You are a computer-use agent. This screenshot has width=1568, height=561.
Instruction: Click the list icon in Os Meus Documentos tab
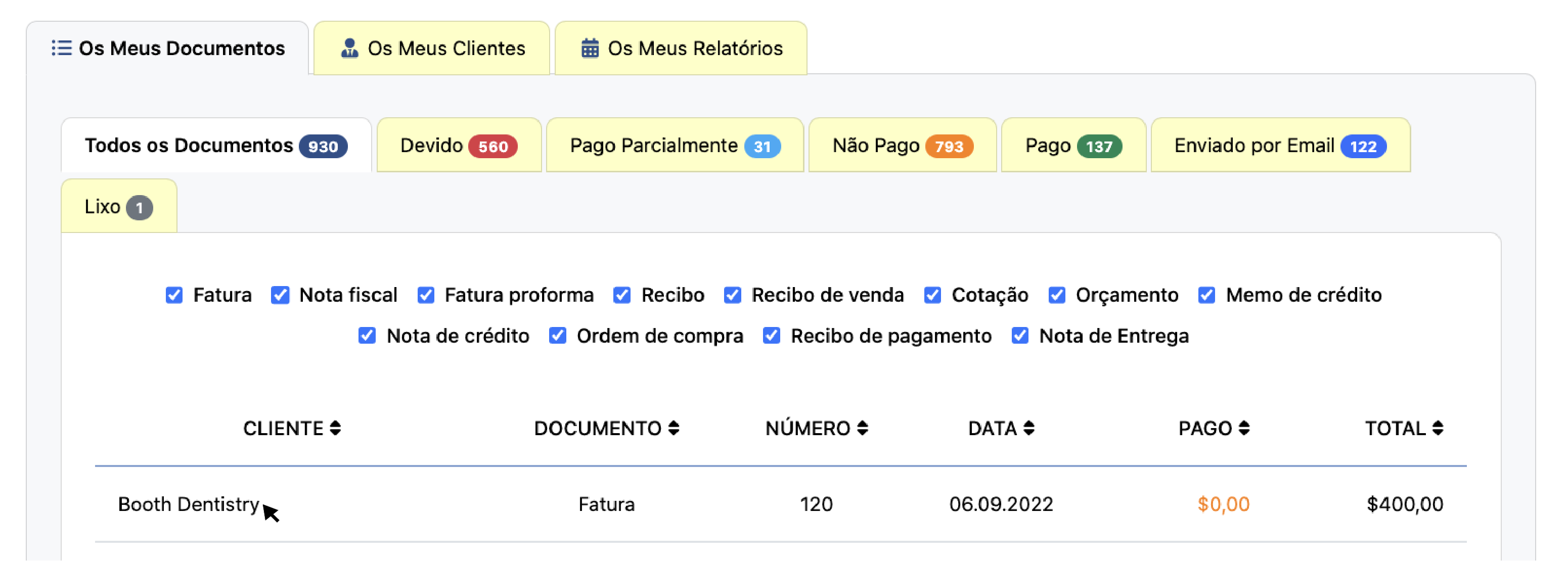click(x=62, y=48)
